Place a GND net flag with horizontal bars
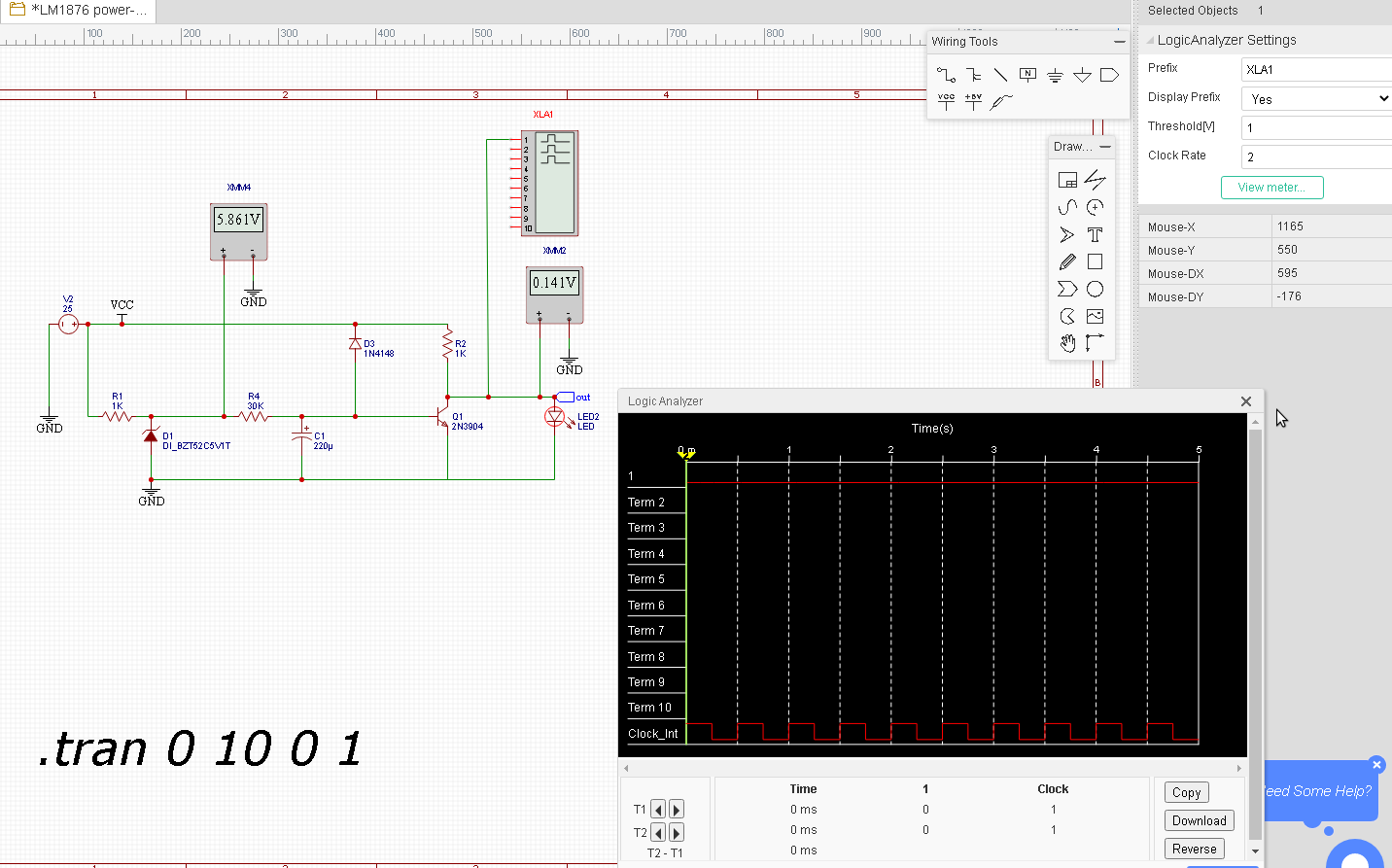 (x=1055, y=75)
